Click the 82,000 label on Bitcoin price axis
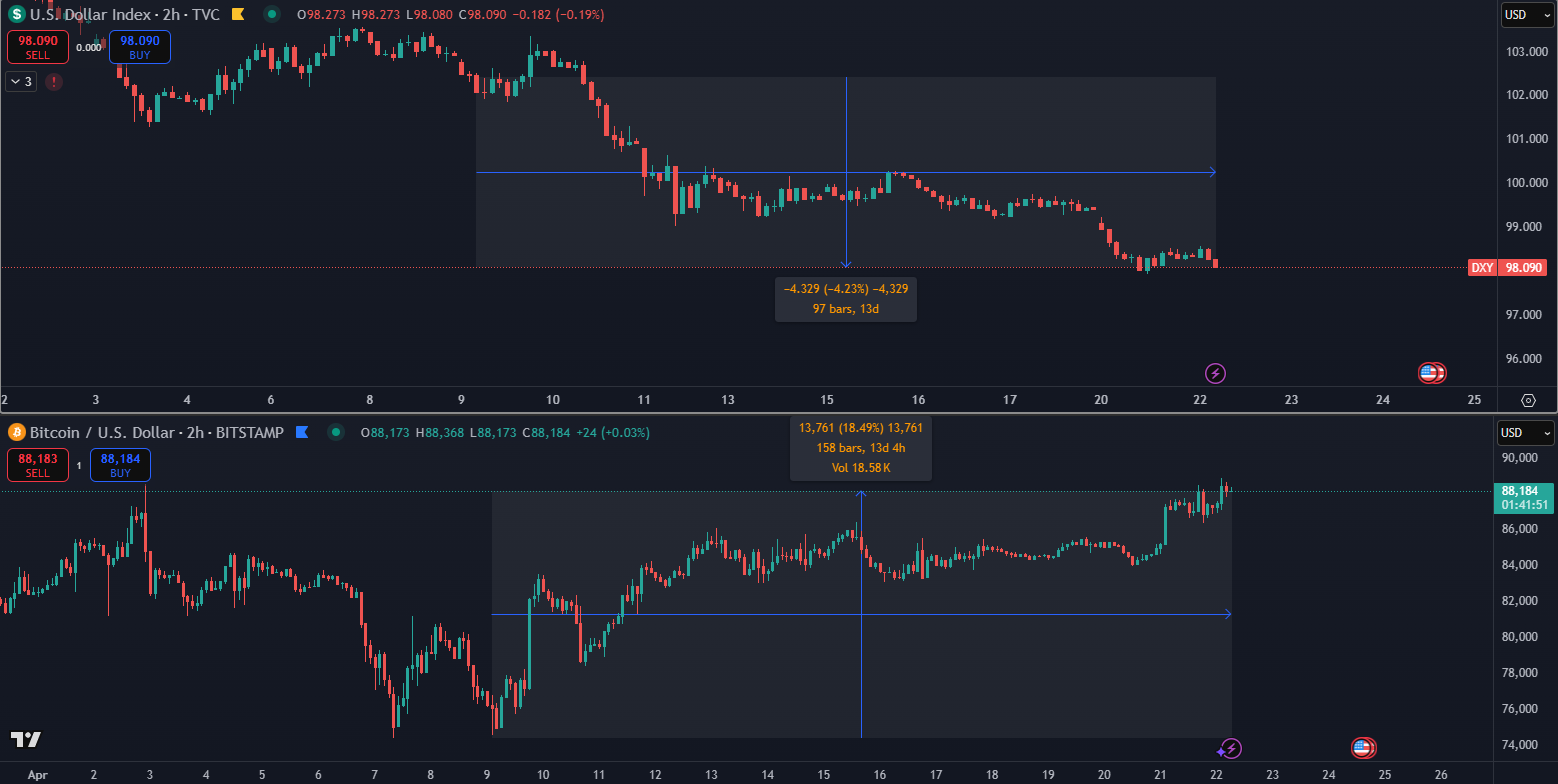The image size is (1558, 784). tap(1519, 601)
